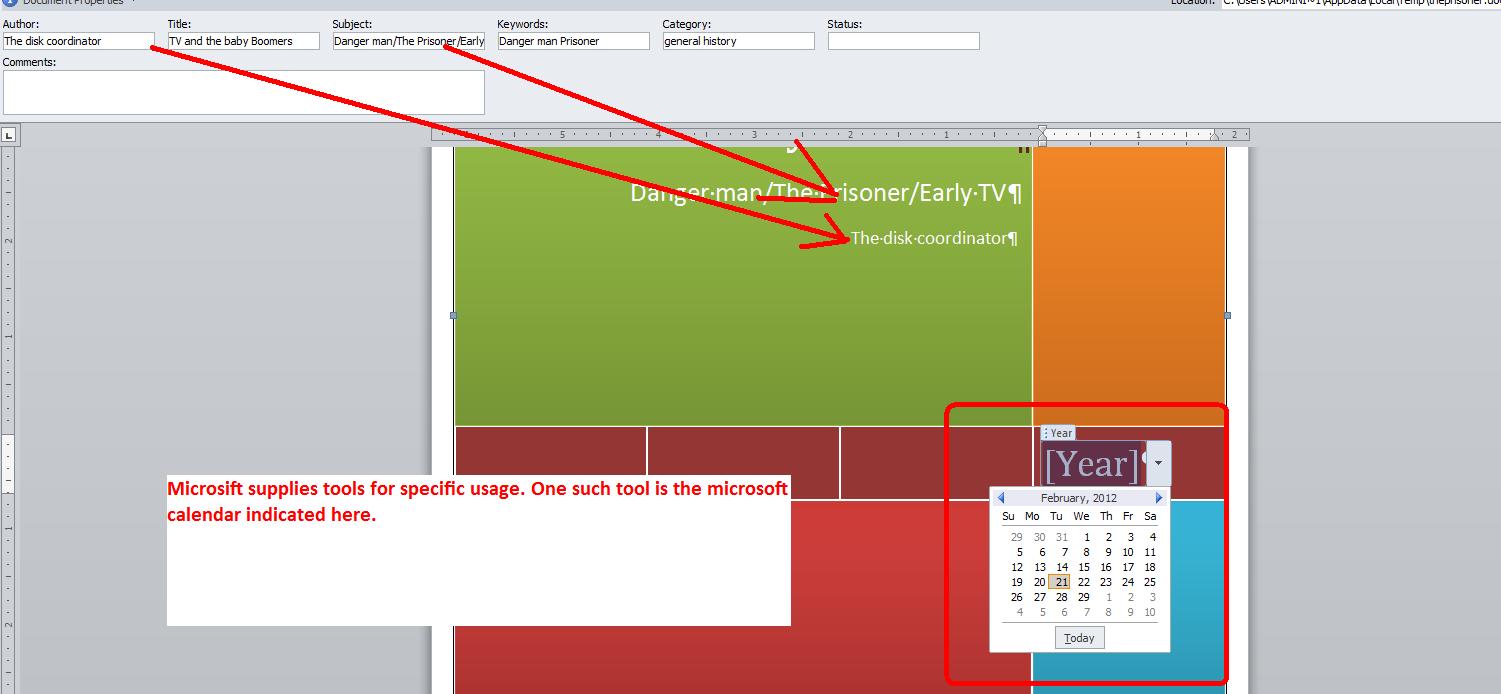Choose day 17 in the calendar
Viewport: 1501px width, 694px height.
point(1128,567)
